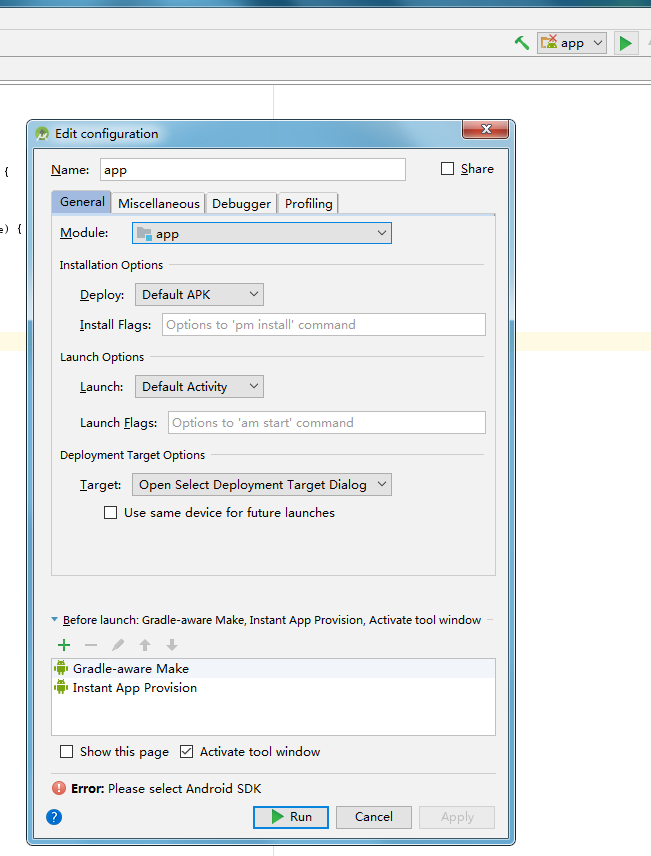The height and width of the screenshot is (856, 651).
Task: Click the move task down arrow icon
Action: 172,645
